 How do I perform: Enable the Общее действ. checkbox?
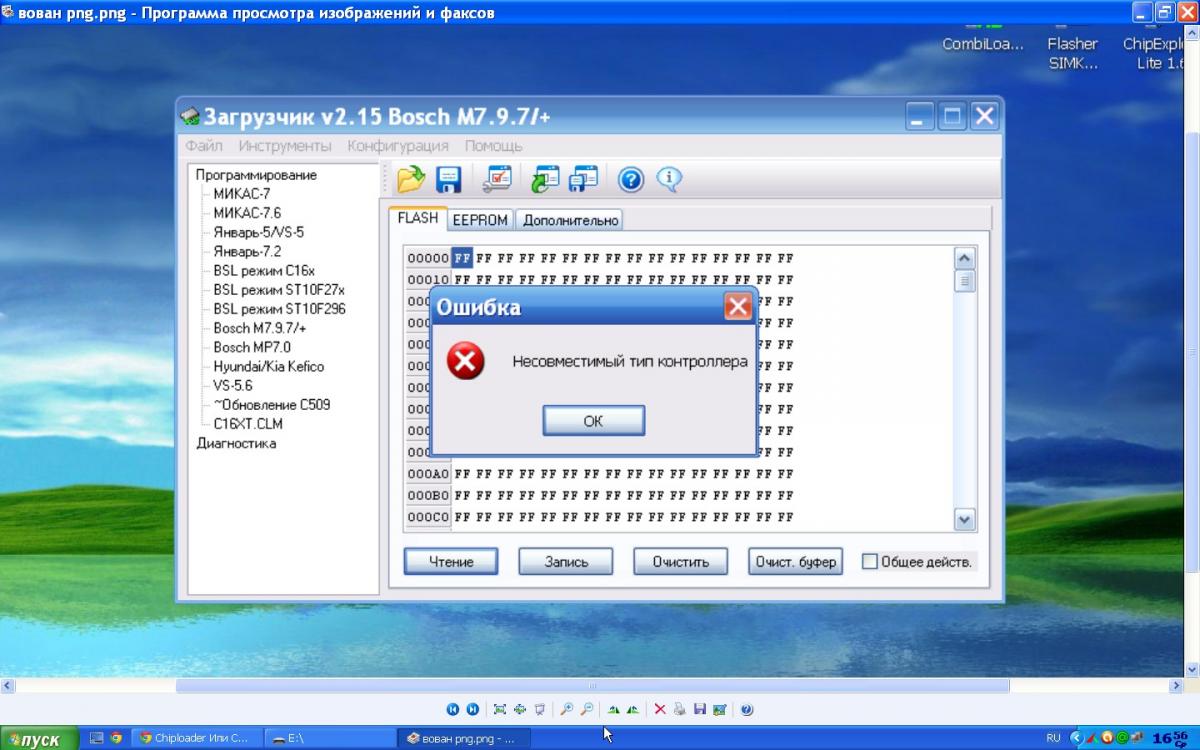coord(870,561)
